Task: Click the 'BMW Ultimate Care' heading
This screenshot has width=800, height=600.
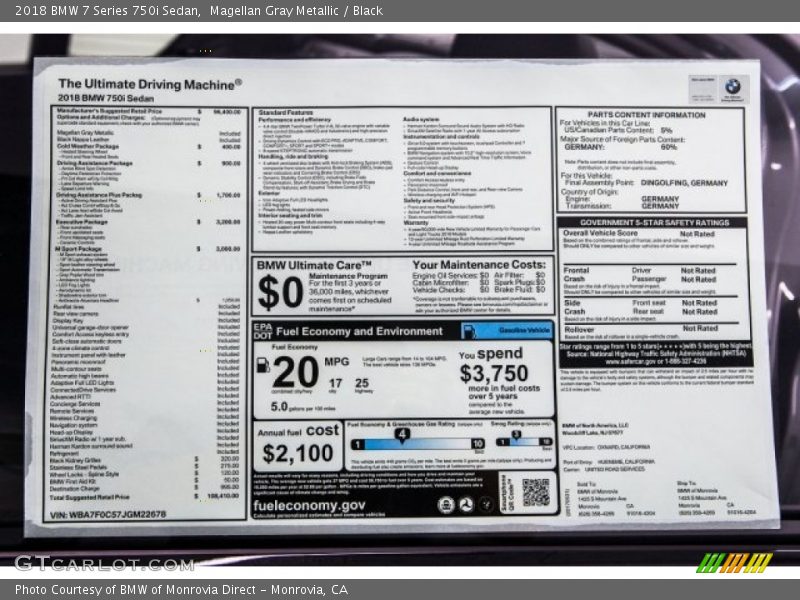Action: tap(314, 265)
